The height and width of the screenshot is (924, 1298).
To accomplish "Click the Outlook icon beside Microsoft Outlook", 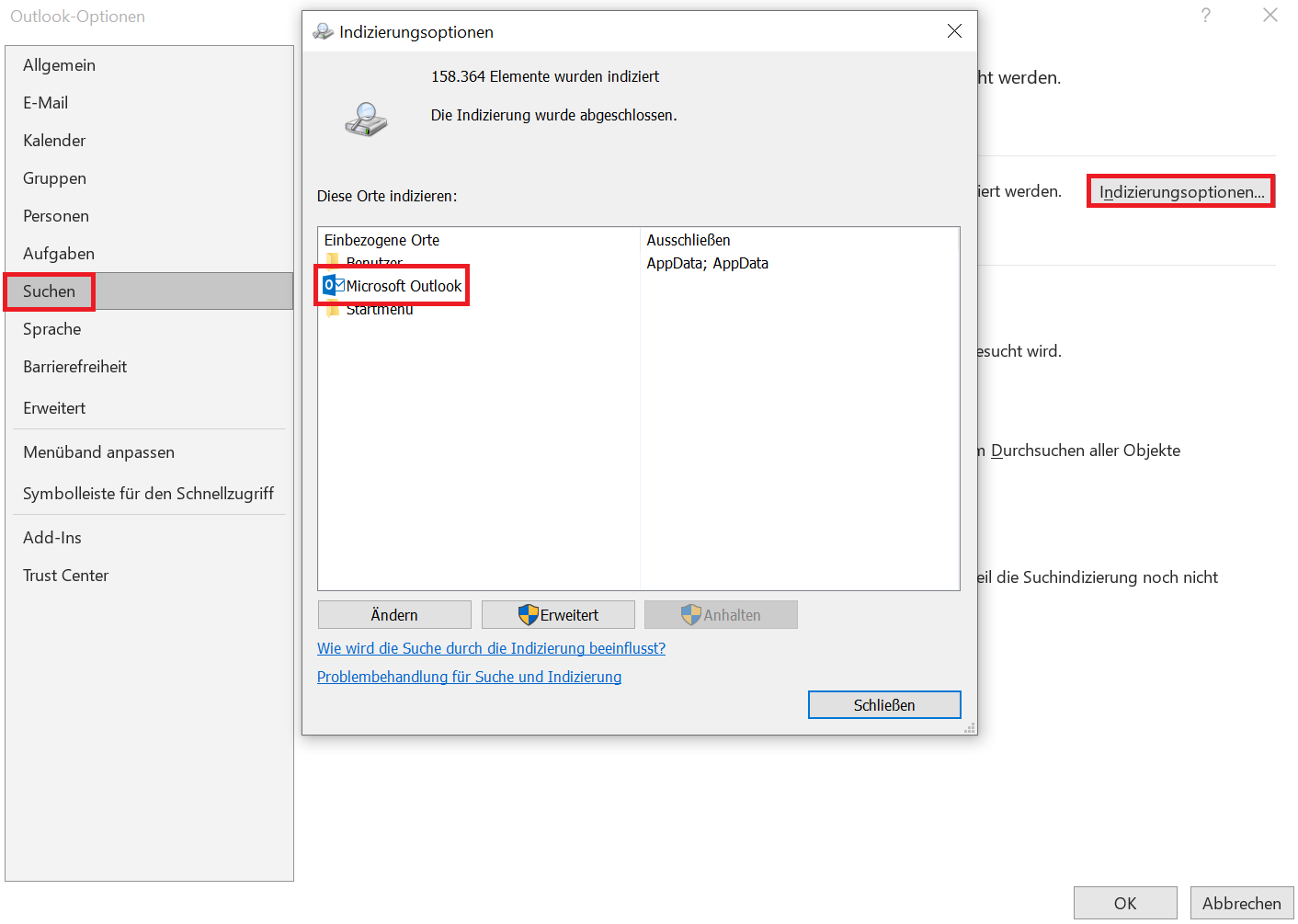I will 334,285.
